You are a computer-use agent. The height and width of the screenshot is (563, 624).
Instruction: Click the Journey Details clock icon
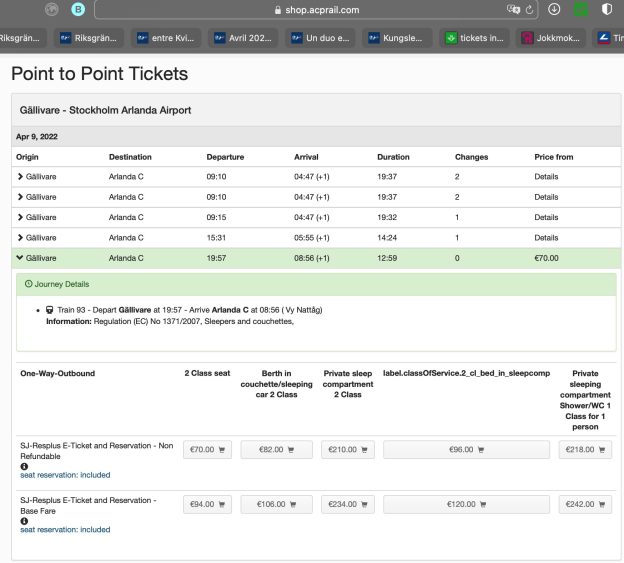pos(28,284)
